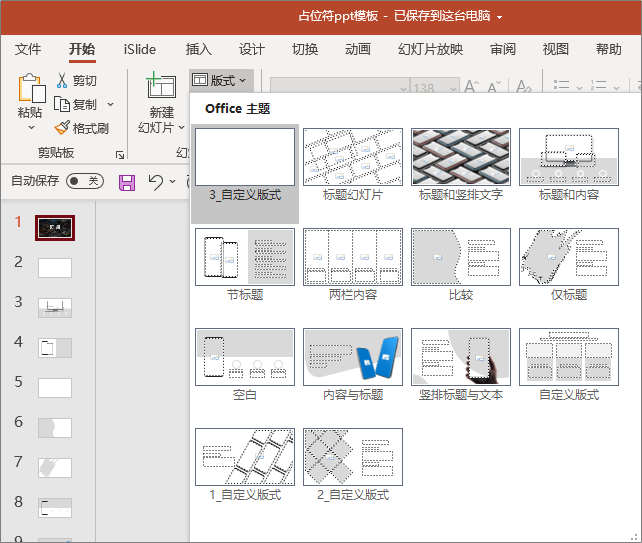The image size is (642, 543).
Task: Open the 文件 File tab
Action: point(28,49)
